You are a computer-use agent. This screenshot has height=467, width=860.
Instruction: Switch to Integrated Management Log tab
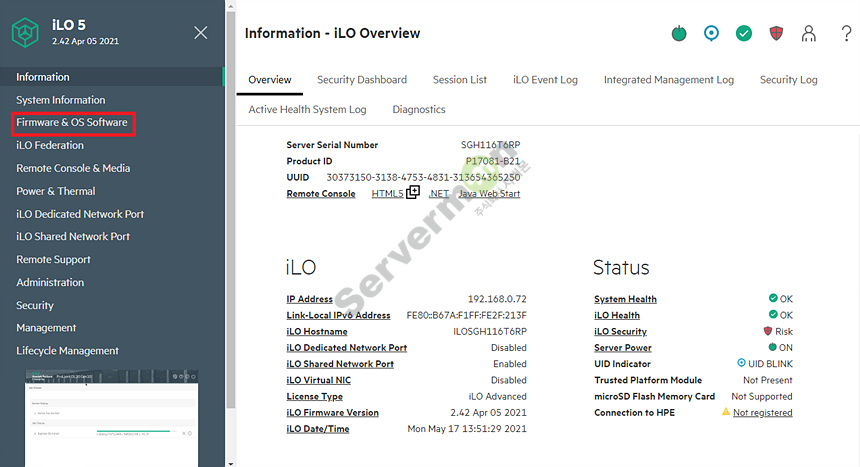pos(669,80)
